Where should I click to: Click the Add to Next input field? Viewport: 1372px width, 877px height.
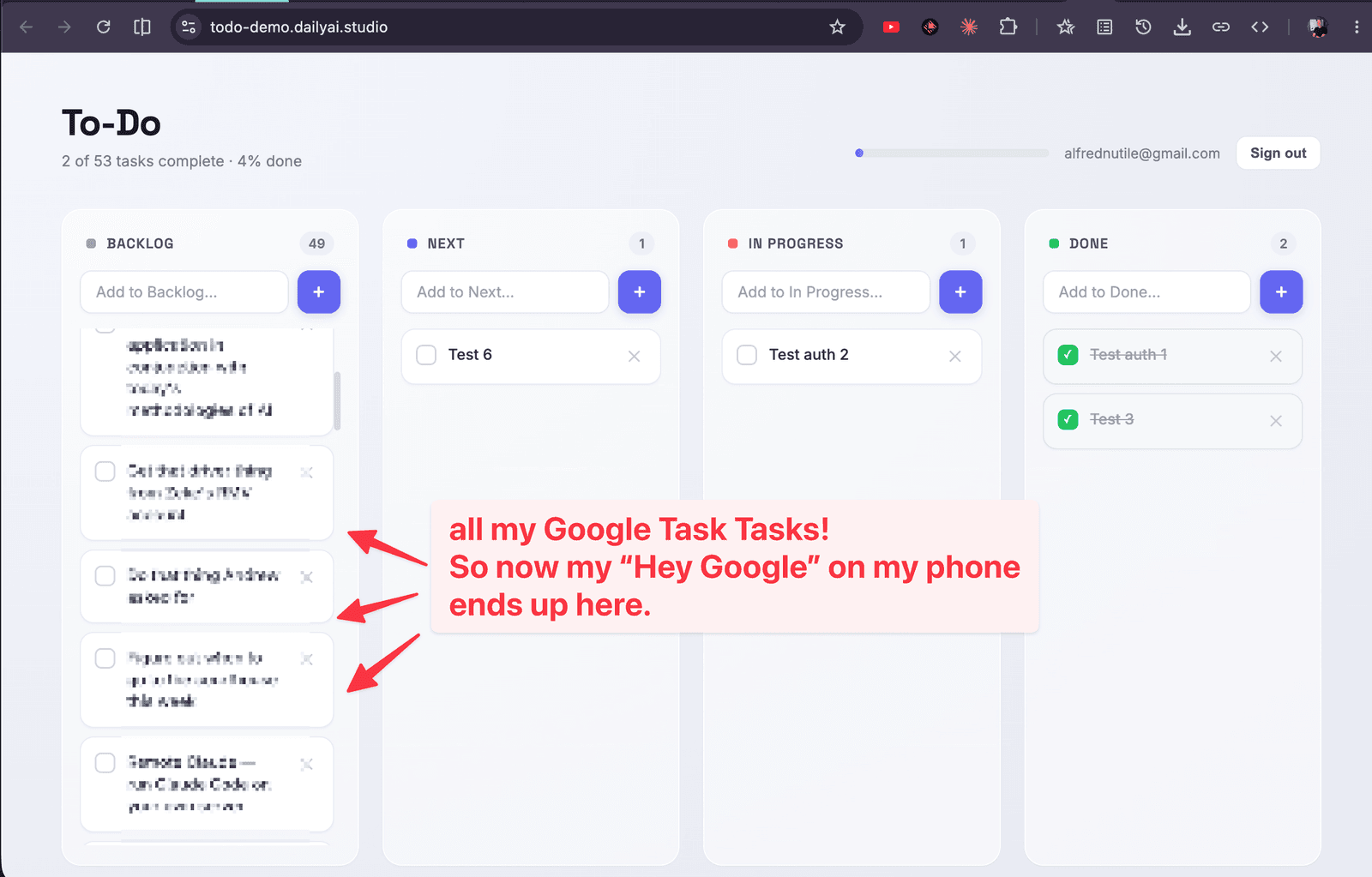click(x=505, y=292)
